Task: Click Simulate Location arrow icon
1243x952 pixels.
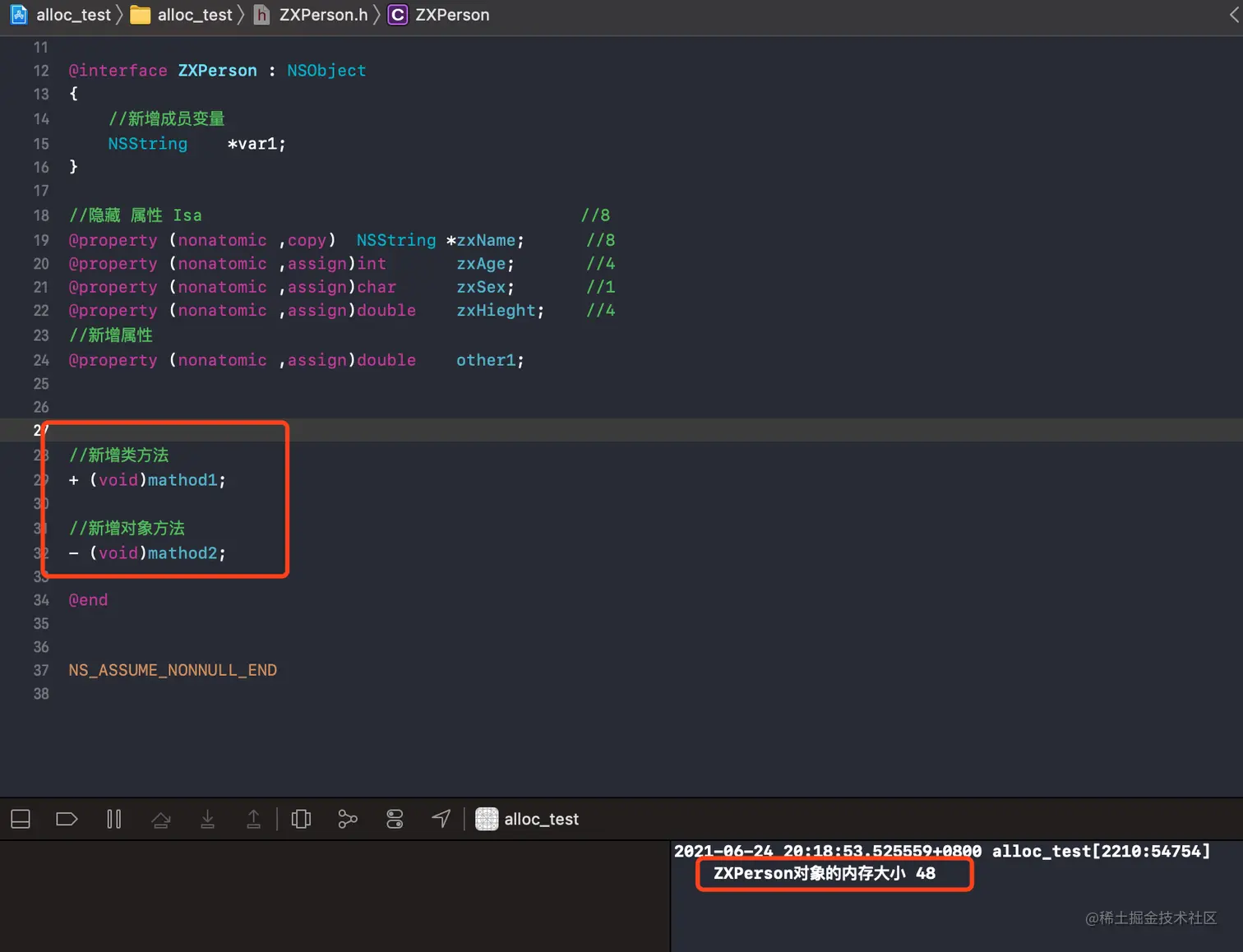Action: [x=441, y=819]
